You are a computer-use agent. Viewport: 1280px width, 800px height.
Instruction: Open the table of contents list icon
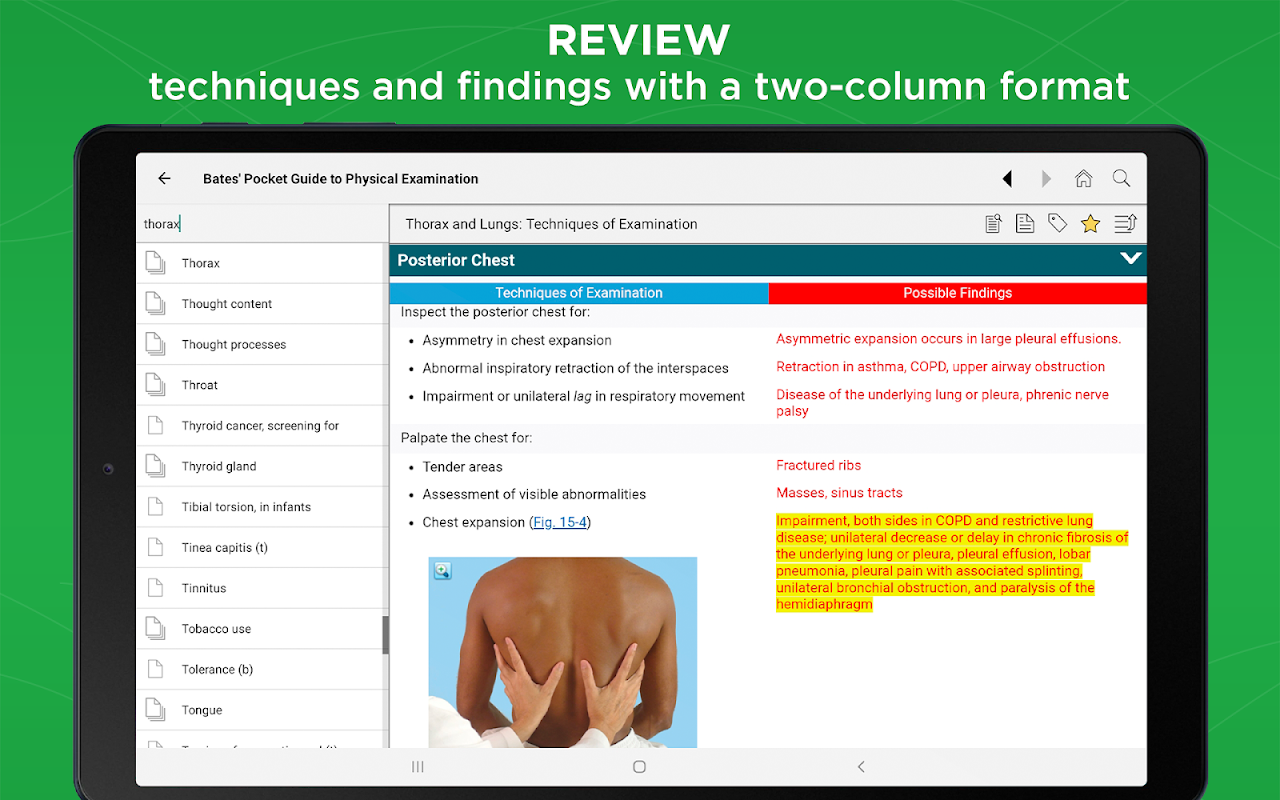[1125, 224]
